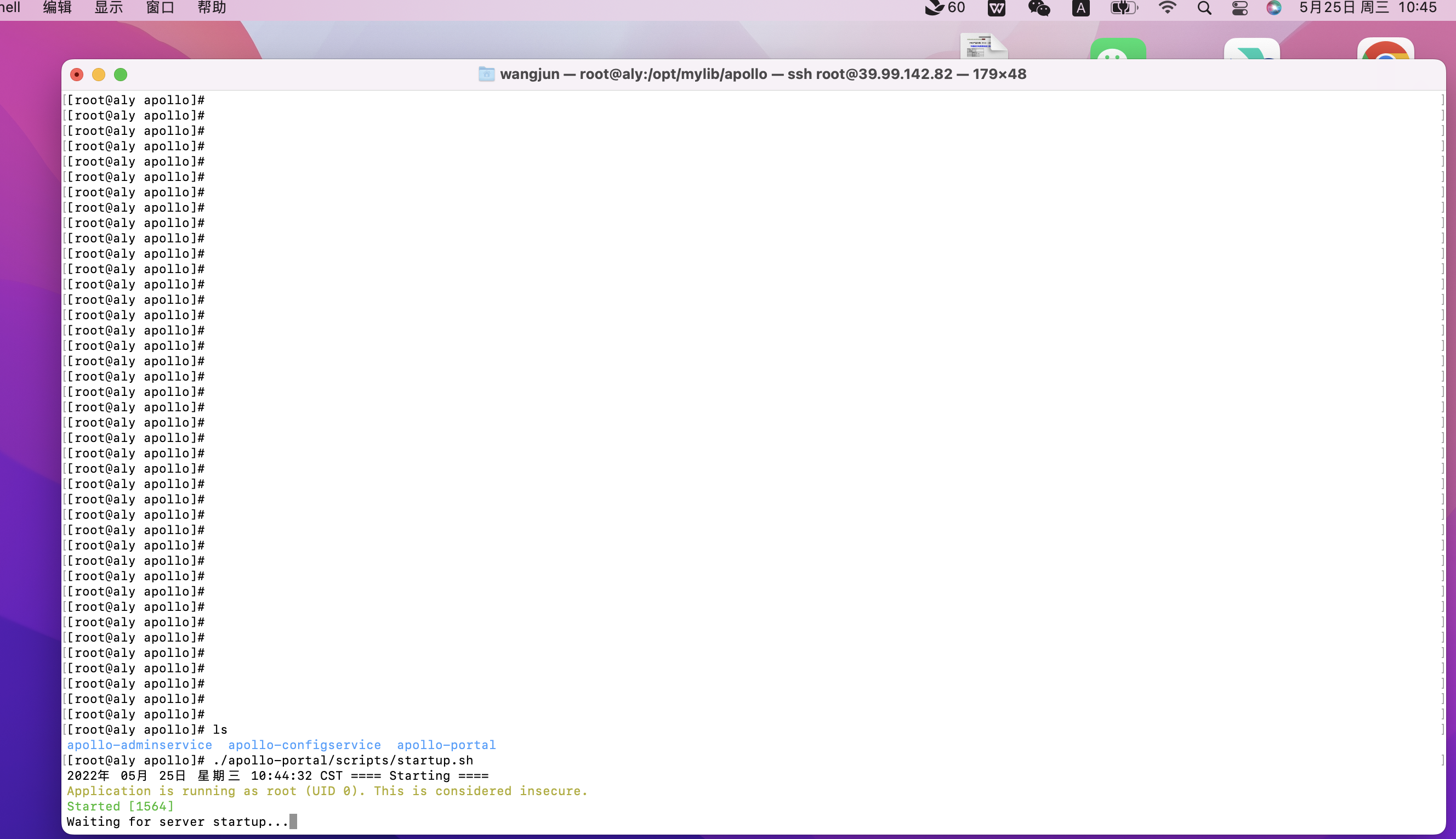Show battery charging status
This screenshot has height=839, width=1456.
point(1124,8)
